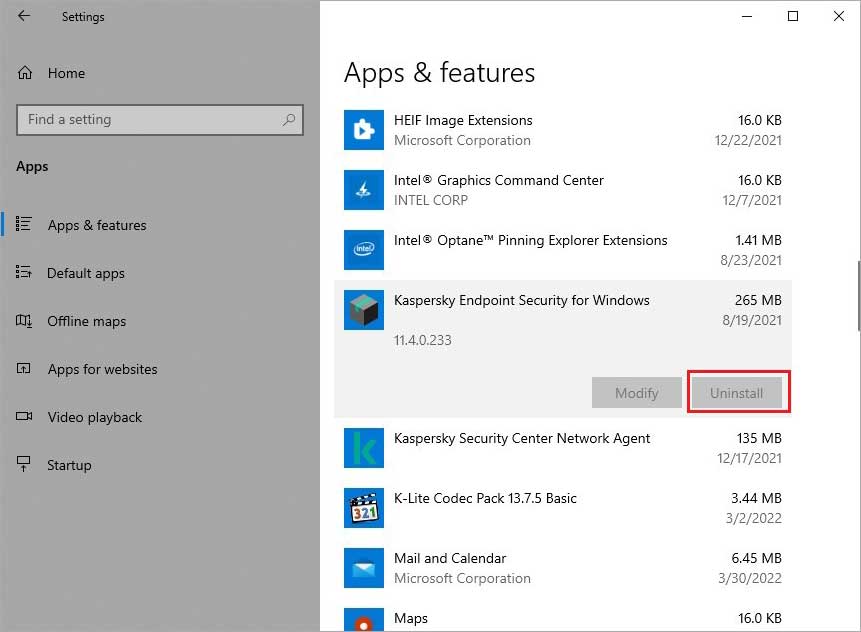Click the Modify button

tap(636, 393)
